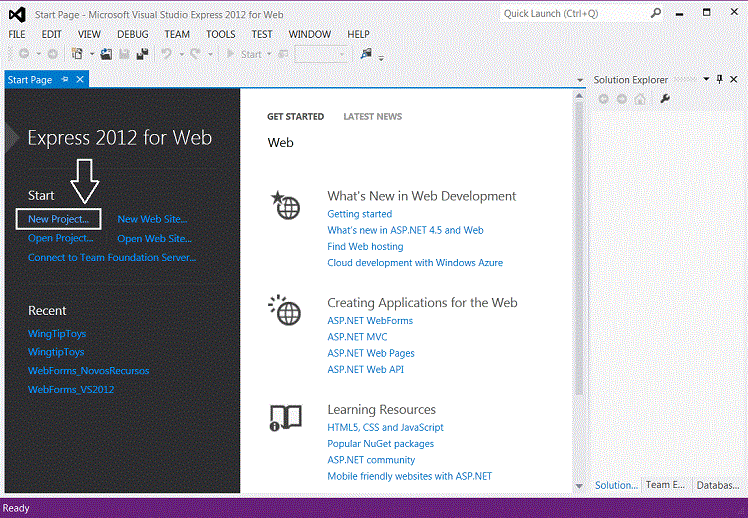748x518 pixels.
Task: Click the Quick Launch search field
Action: (x=575, y=13)
